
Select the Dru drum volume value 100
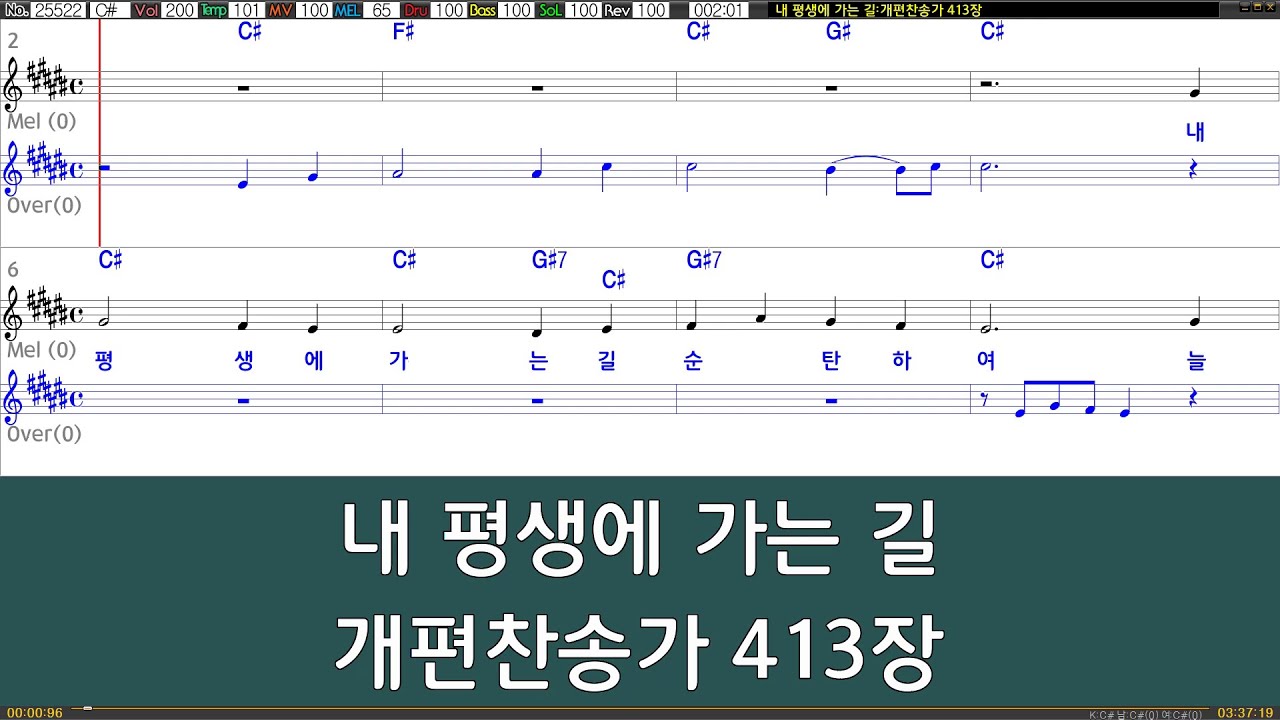pos(449,10)
